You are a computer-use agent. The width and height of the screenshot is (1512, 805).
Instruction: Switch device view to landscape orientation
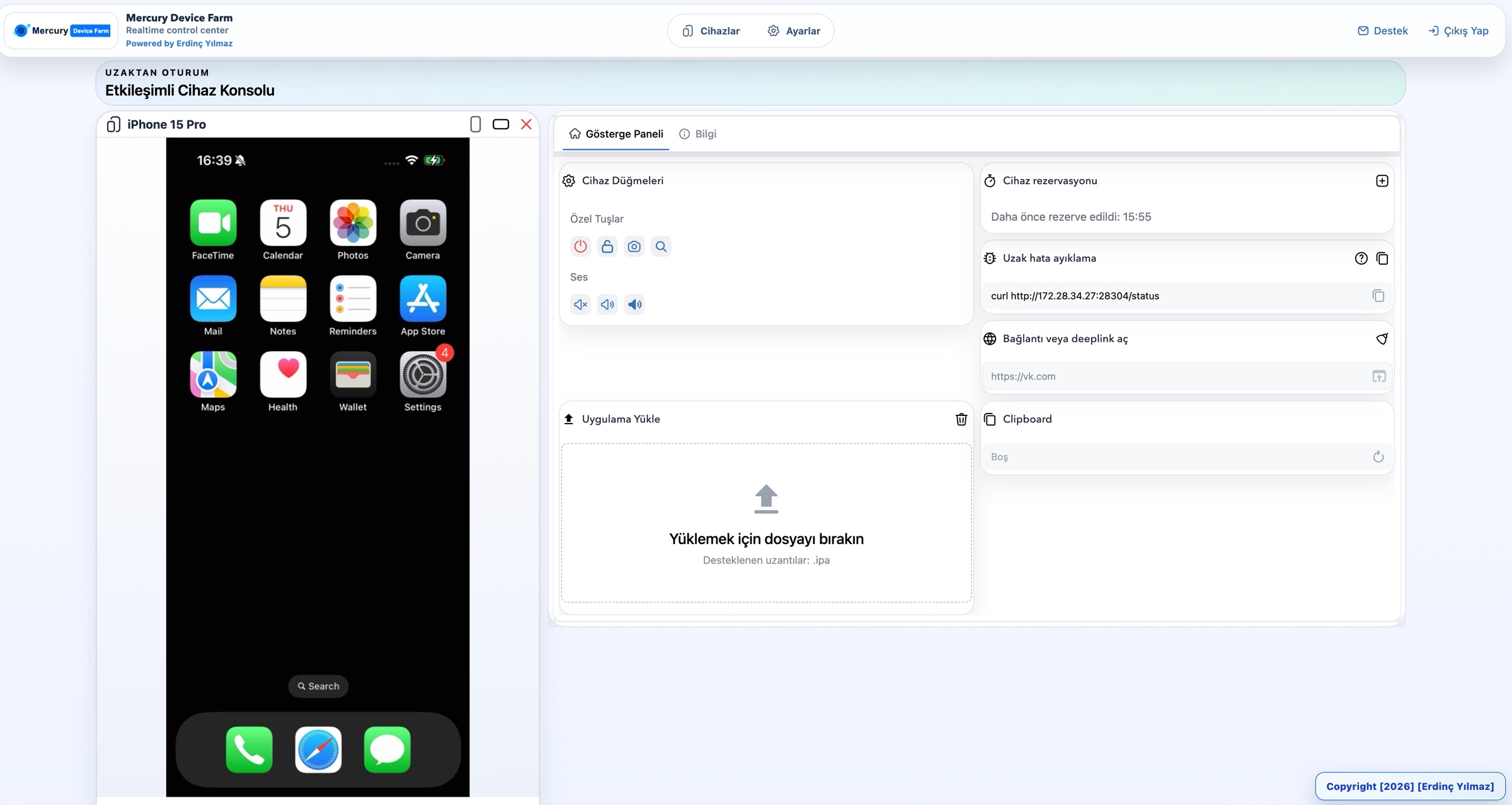click(501, 124)
